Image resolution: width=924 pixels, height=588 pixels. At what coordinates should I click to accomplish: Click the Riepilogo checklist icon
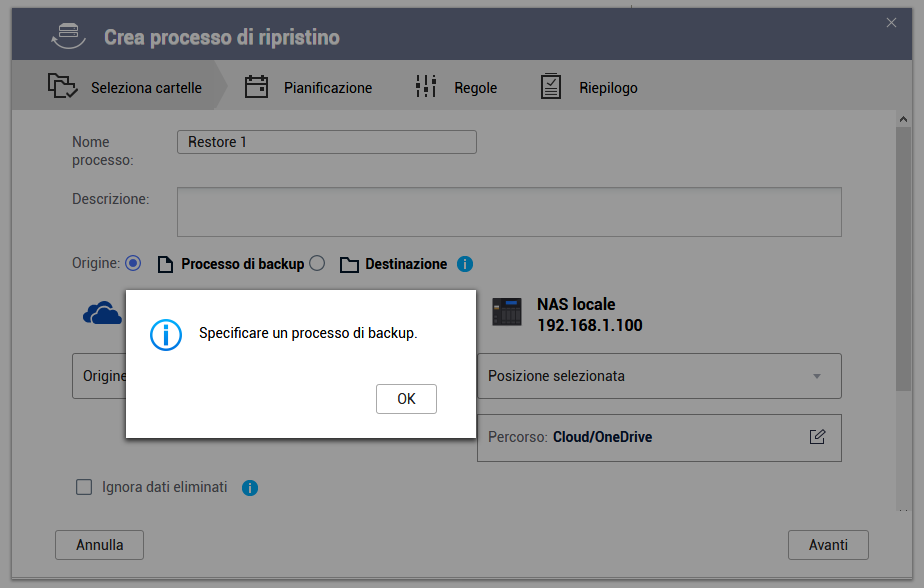click(551, 87)
